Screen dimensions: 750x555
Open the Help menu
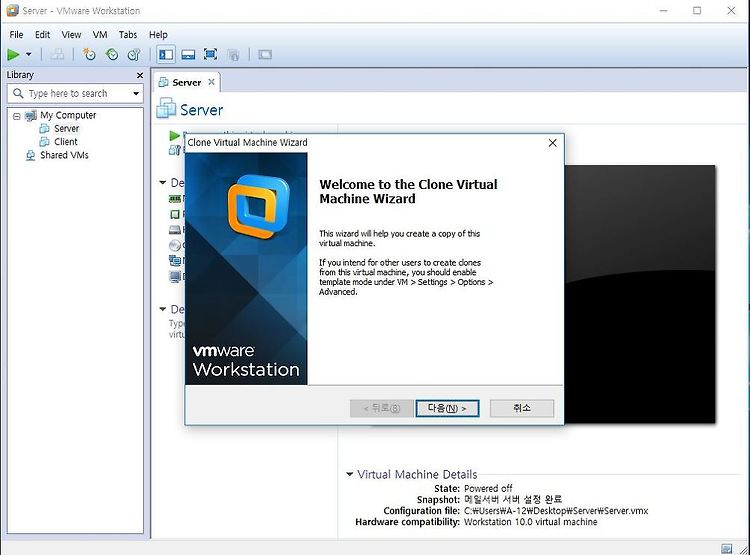pyautogui.click(x=158, y=34)
